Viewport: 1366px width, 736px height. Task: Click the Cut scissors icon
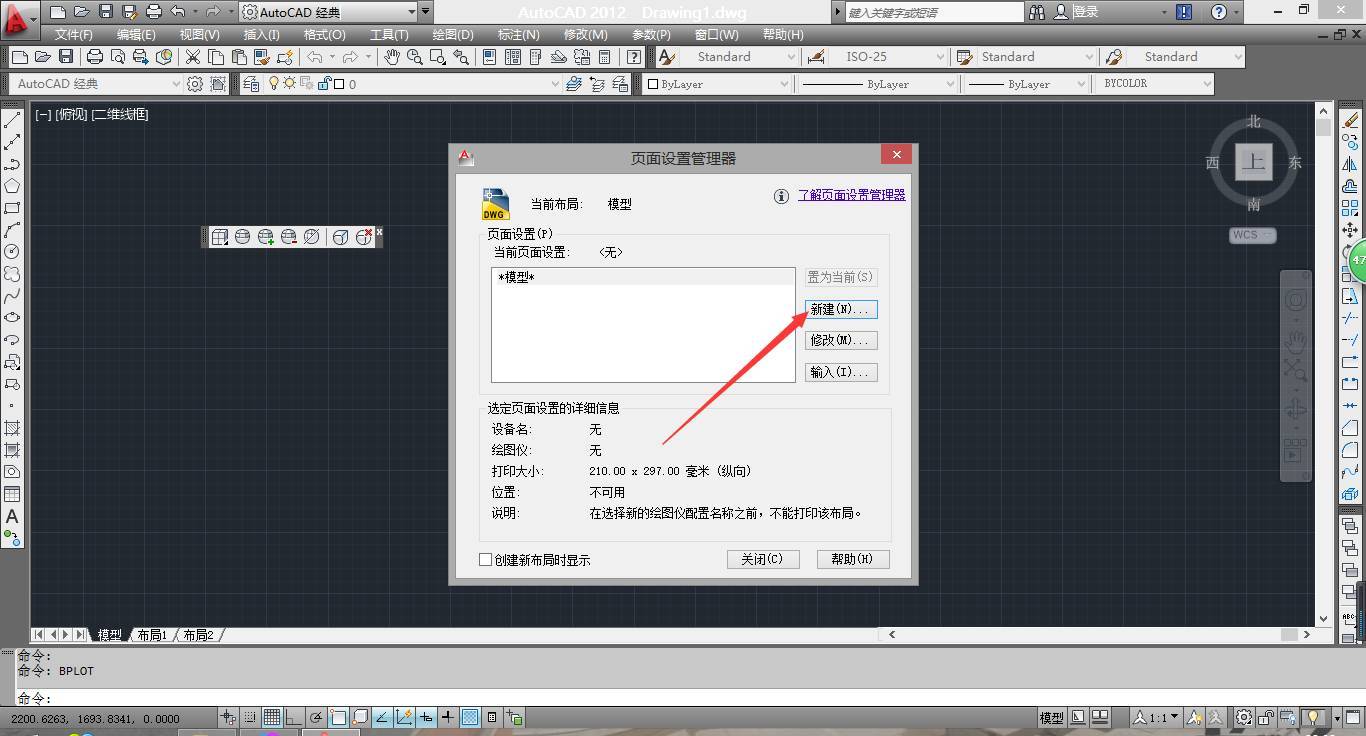[193, 57]
